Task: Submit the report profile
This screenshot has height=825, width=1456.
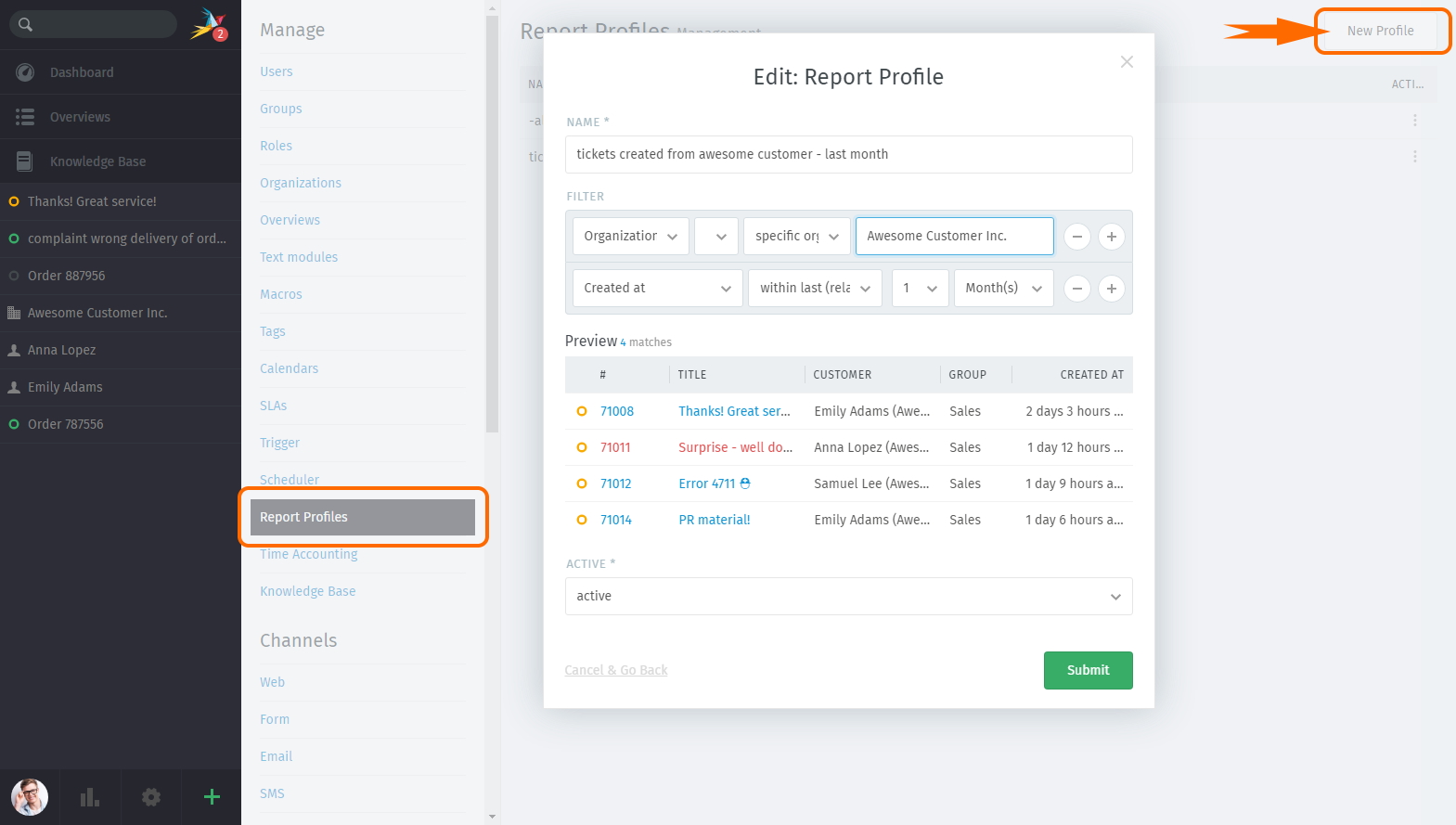Action: coord(1088,670)
